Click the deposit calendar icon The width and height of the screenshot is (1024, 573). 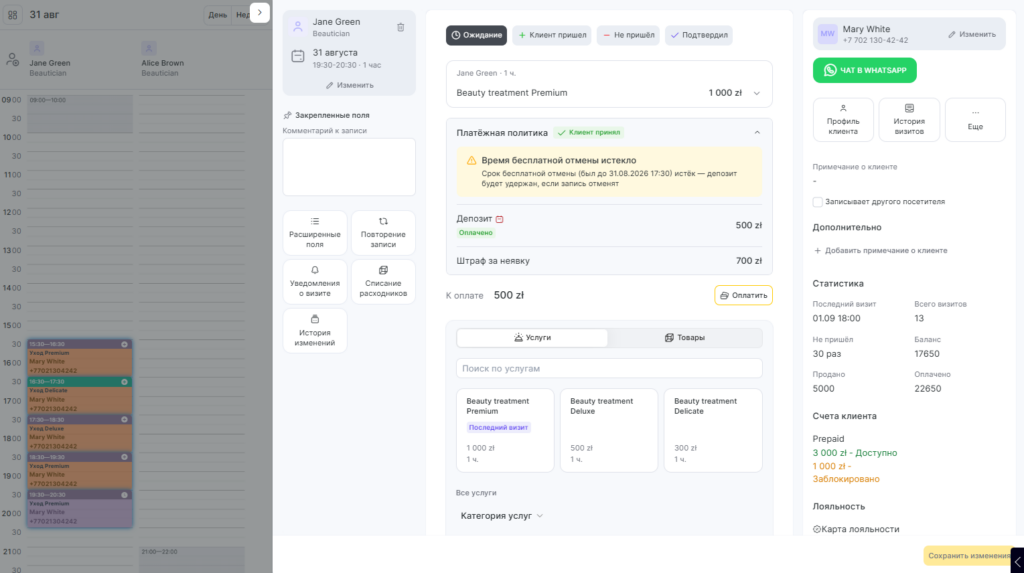pos(500,219)
